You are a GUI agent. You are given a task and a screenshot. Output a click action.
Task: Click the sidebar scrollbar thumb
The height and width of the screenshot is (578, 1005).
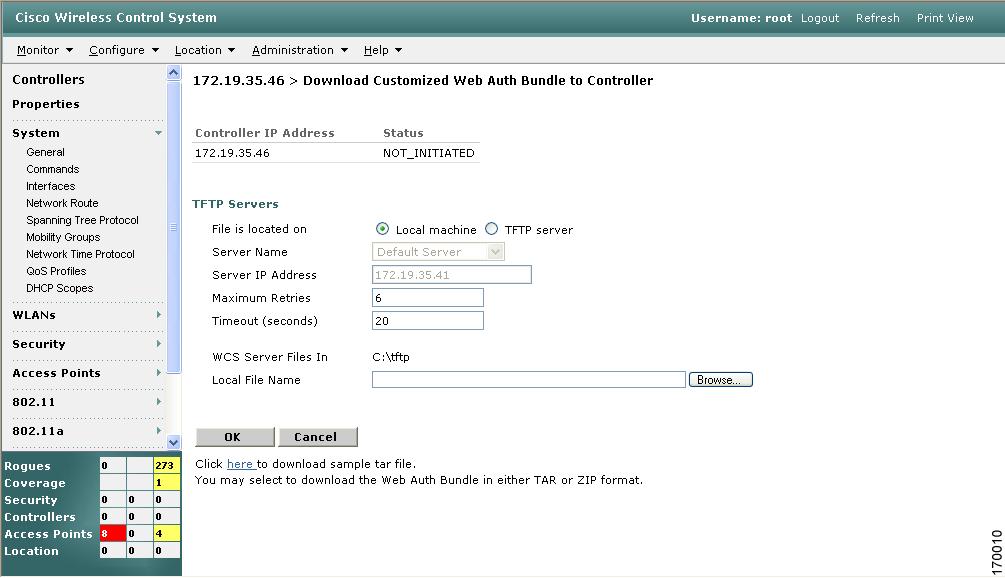coord(173,227)
